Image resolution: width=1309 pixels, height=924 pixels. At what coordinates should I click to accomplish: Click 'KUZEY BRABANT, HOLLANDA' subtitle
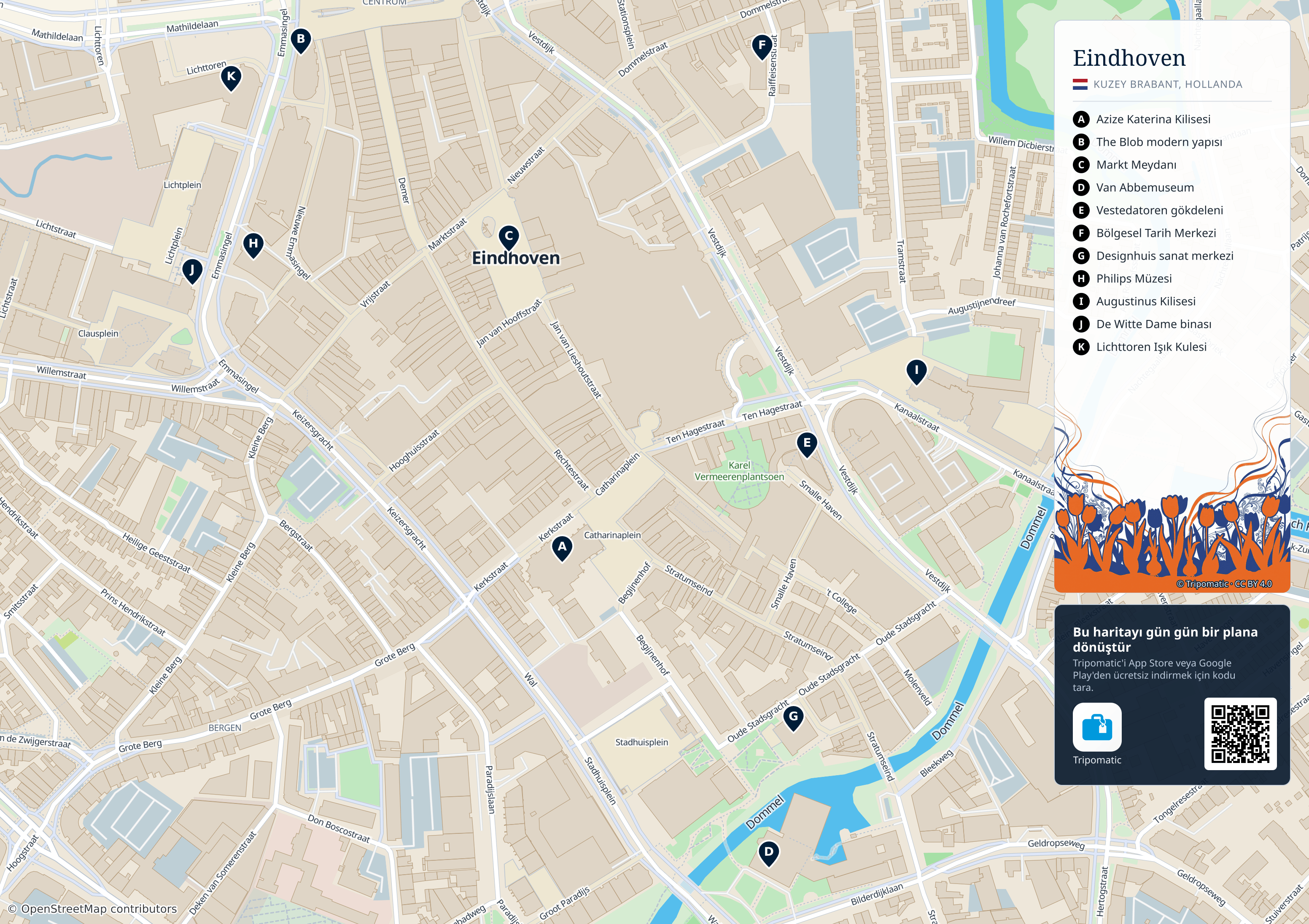click(x=1168, y=84)
